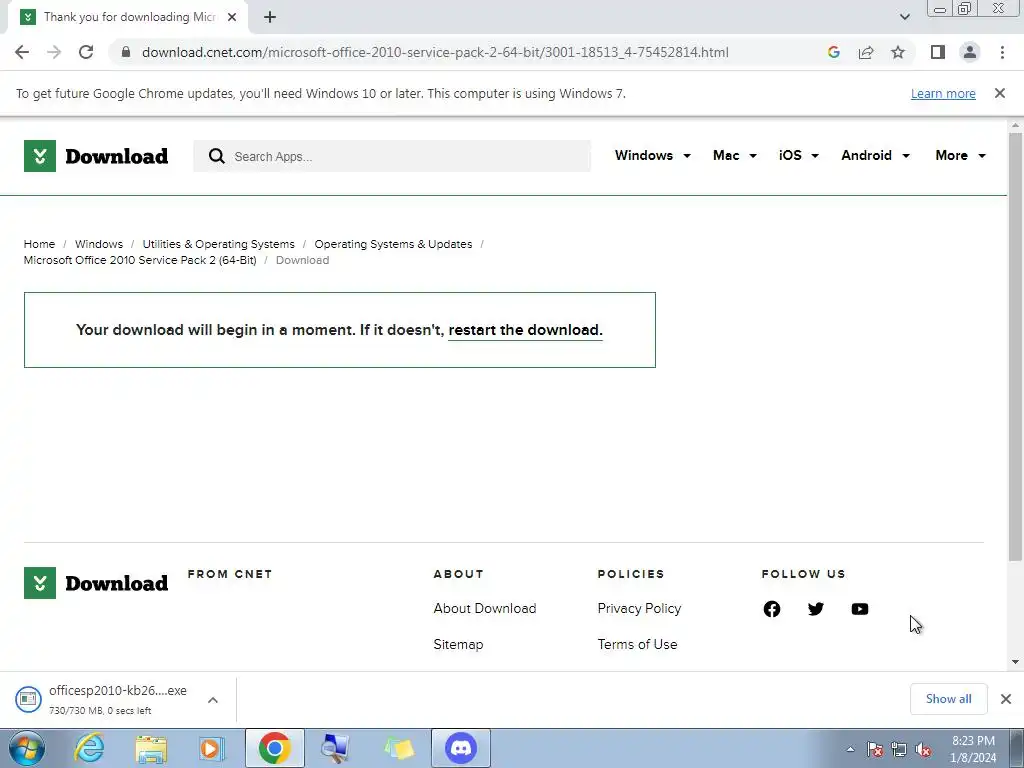Focus the Search Apps input field
Viewport: 1024px width, 768px height.
click(392, 156)
